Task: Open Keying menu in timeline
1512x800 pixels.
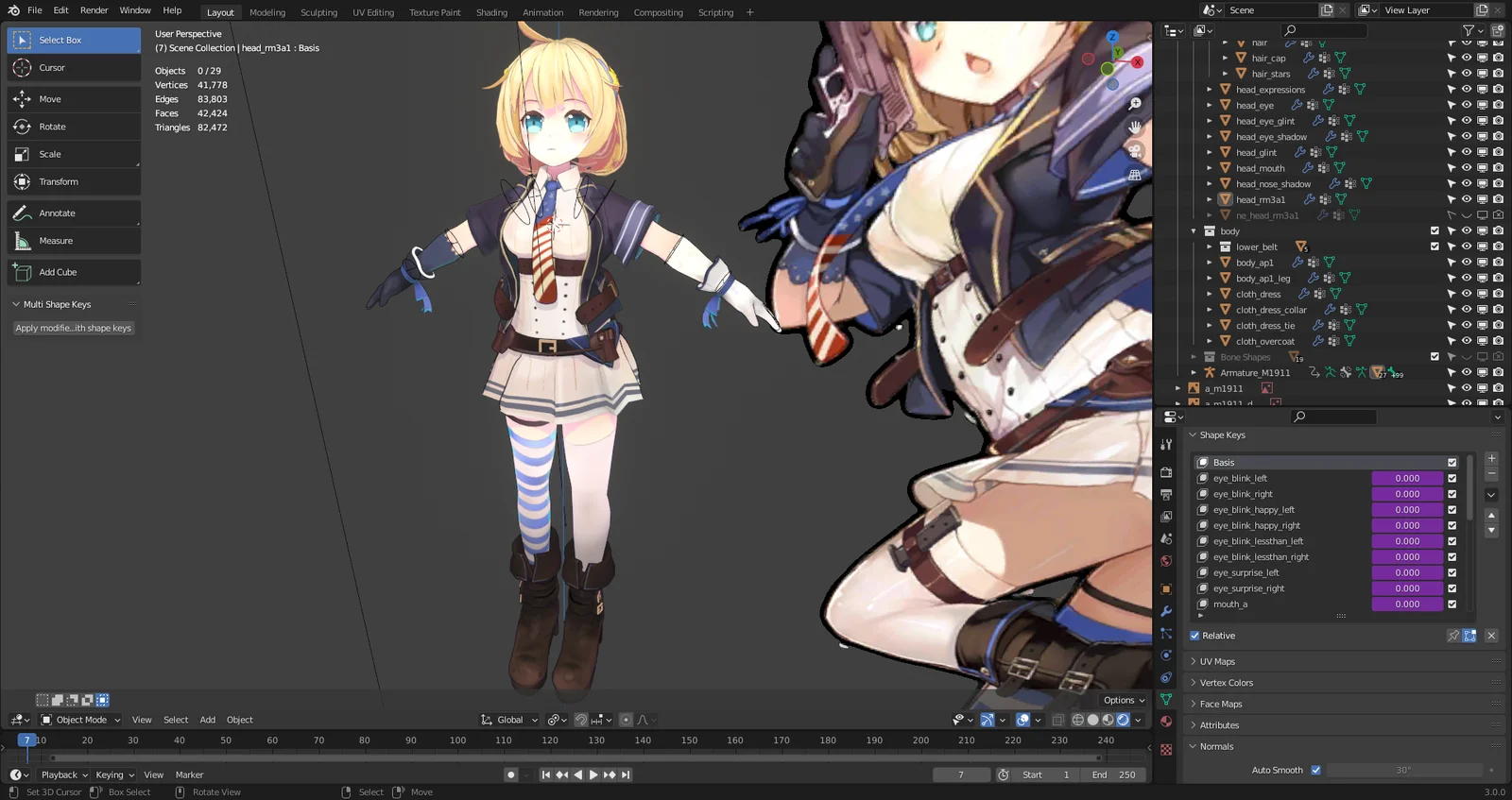Action: point(114,774)
